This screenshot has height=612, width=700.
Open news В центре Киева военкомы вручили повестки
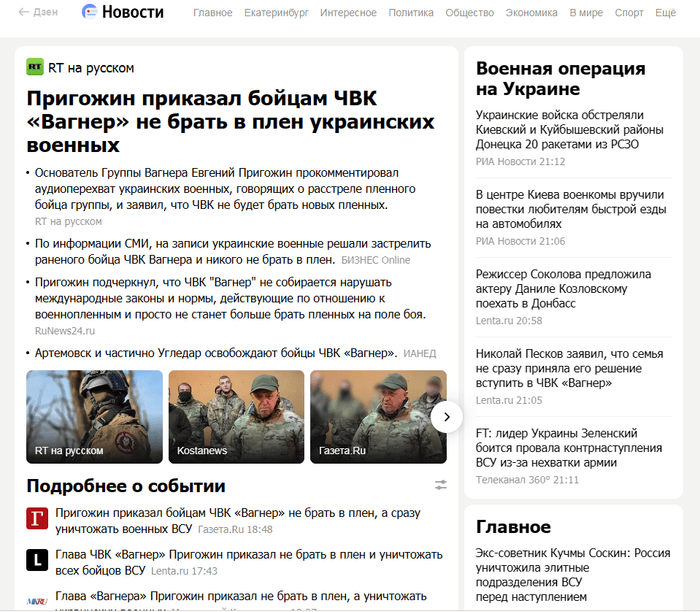pos(571,209)
